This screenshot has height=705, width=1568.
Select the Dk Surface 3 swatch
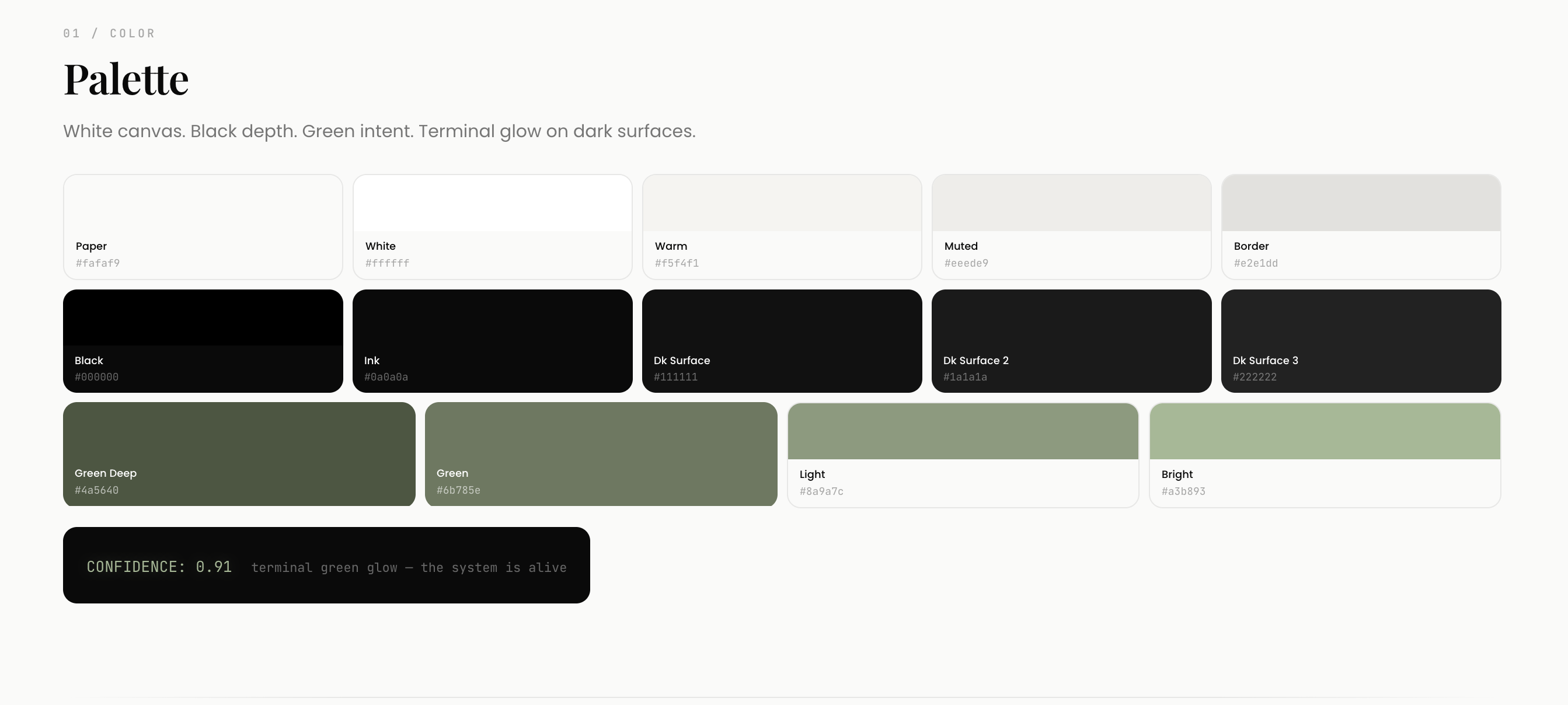pos(1361,341)
